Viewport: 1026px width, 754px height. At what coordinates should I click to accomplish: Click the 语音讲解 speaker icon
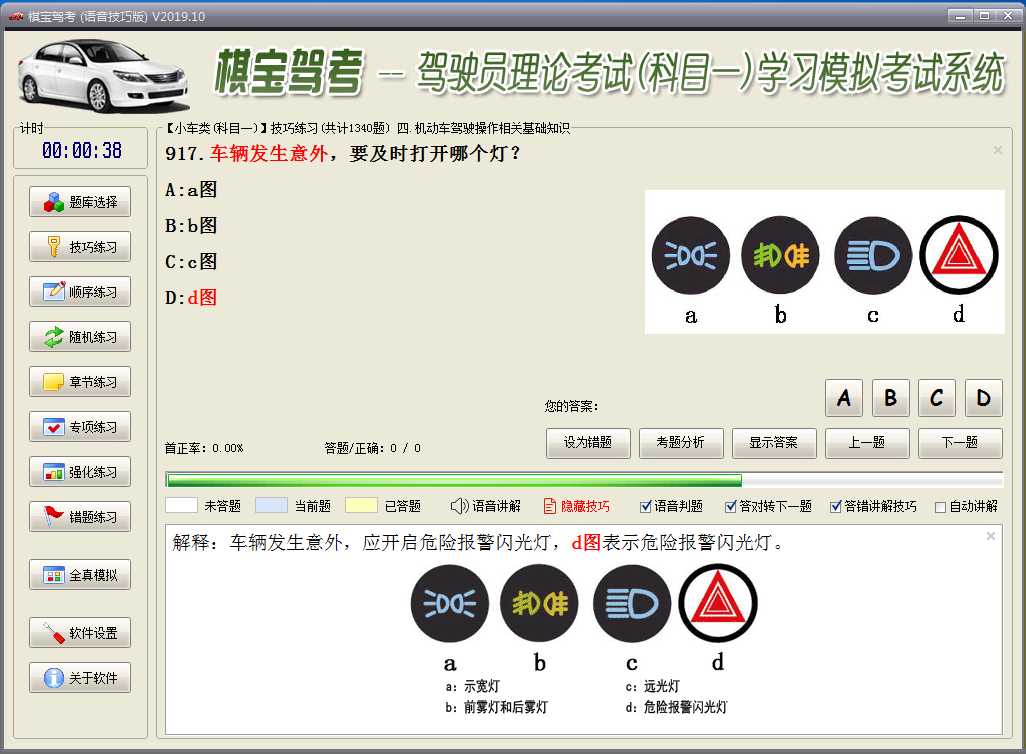click(459, 506)
